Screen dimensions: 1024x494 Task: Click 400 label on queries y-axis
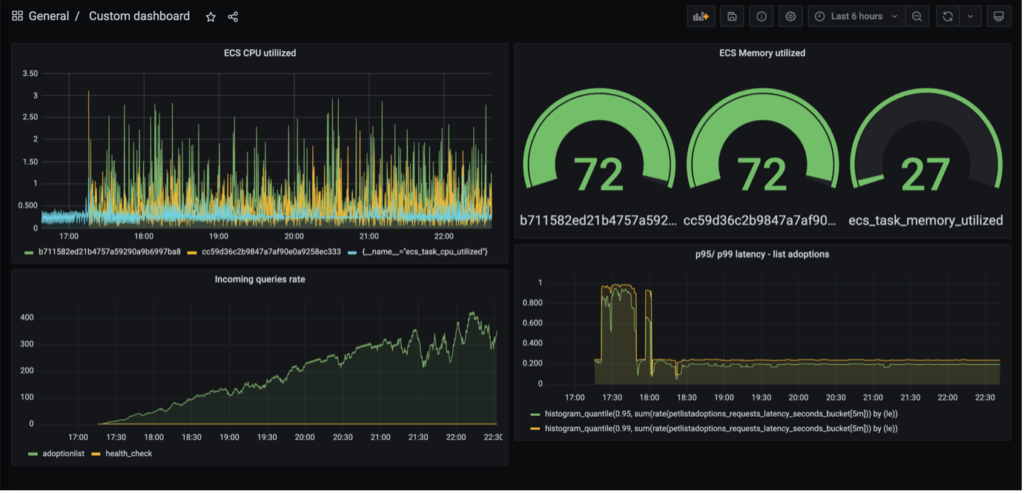tap(27, 318)
